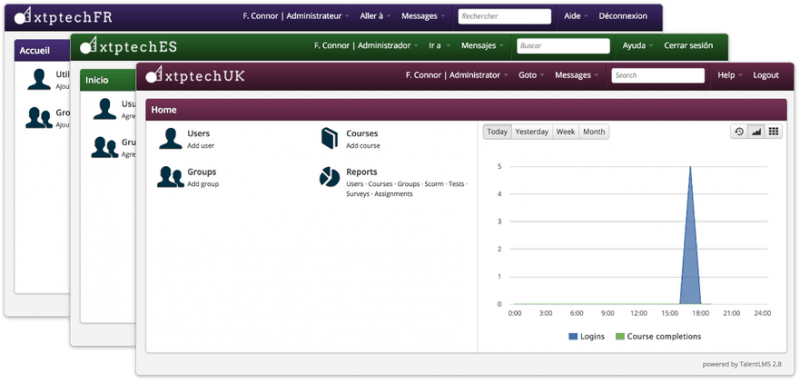Open the Aide dropdown in xtptechFR
Screen dimensions: 800x383
[576, 16]
